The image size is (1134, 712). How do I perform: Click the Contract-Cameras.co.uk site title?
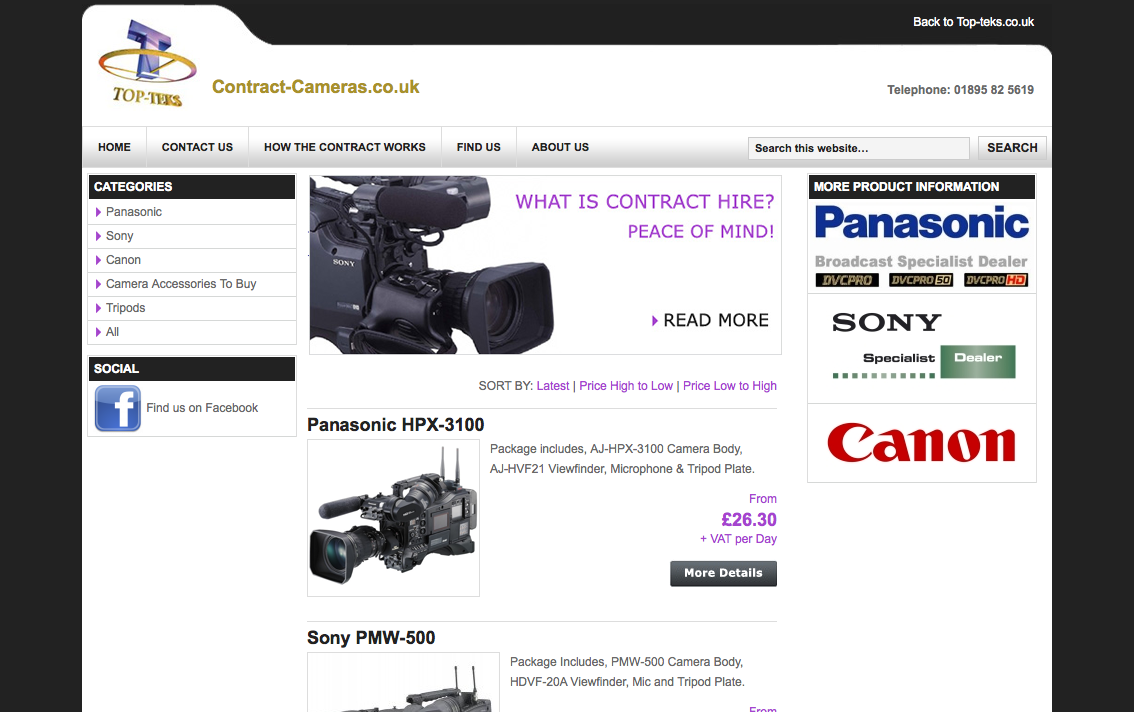315,87
